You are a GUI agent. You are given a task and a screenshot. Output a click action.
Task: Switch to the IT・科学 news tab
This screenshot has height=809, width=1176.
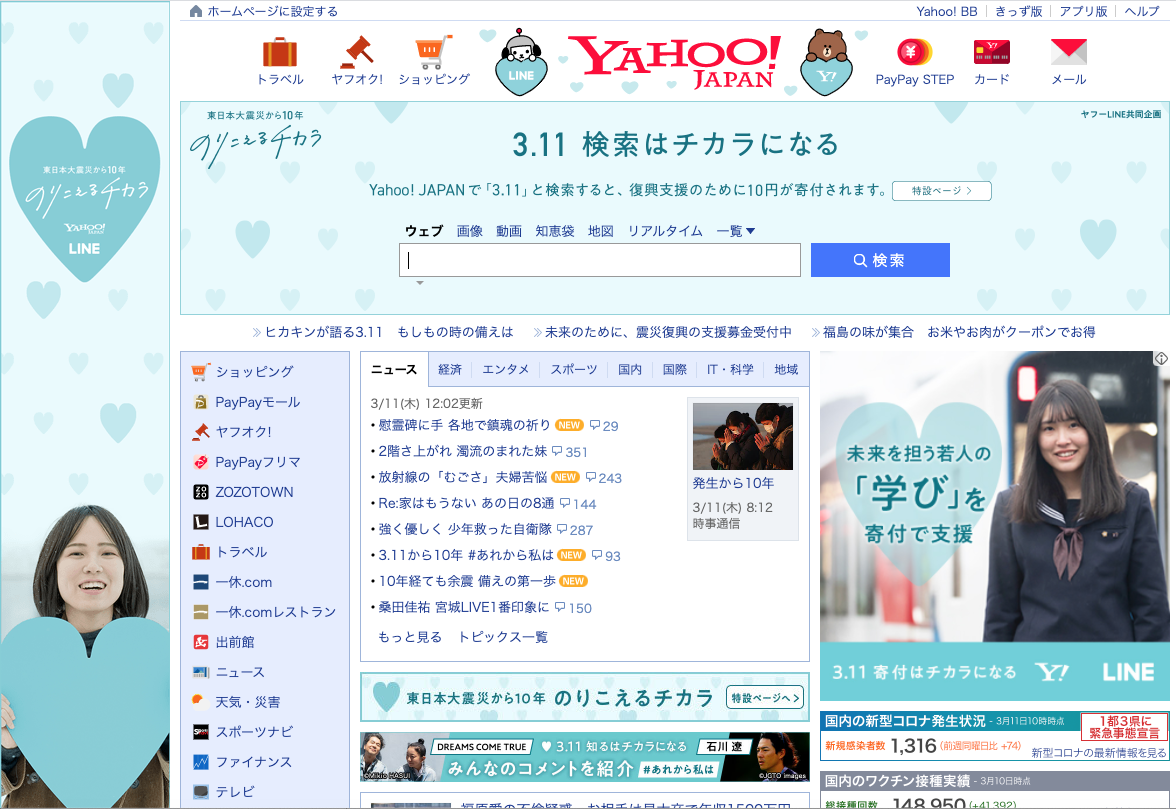pyautogui.click(x=730, y=370)
